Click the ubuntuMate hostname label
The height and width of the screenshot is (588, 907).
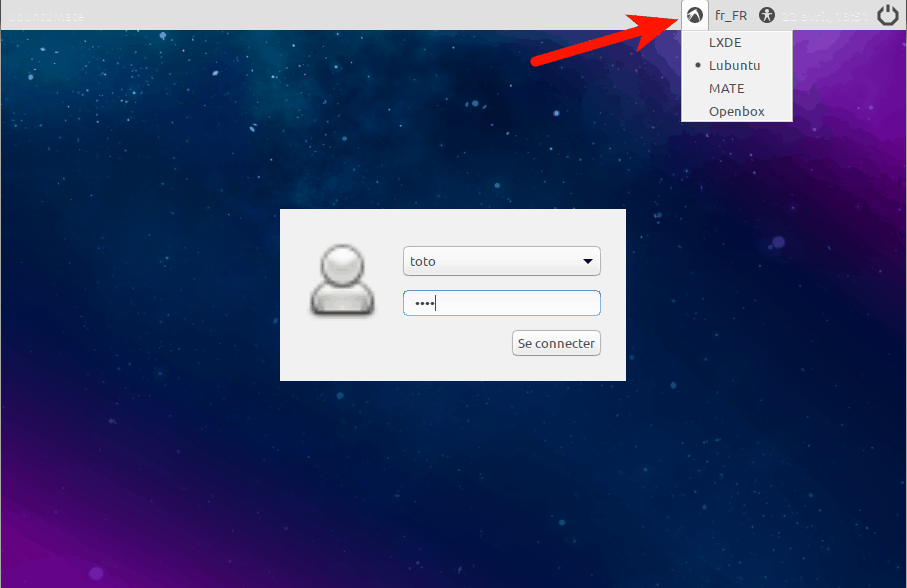(x=45, y=16)
